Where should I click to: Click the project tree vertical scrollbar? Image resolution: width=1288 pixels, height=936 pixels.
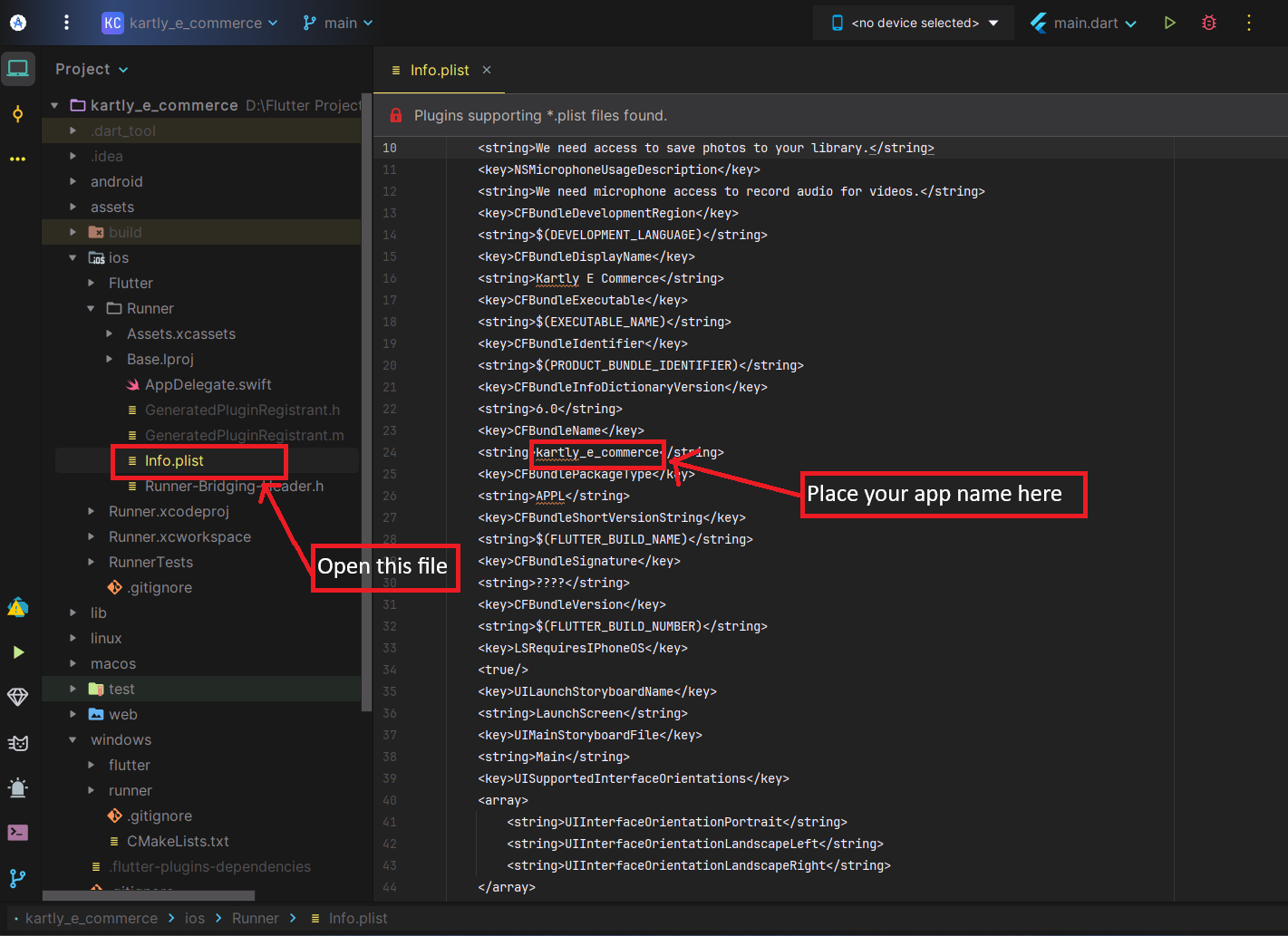click(x=366, y=399)
